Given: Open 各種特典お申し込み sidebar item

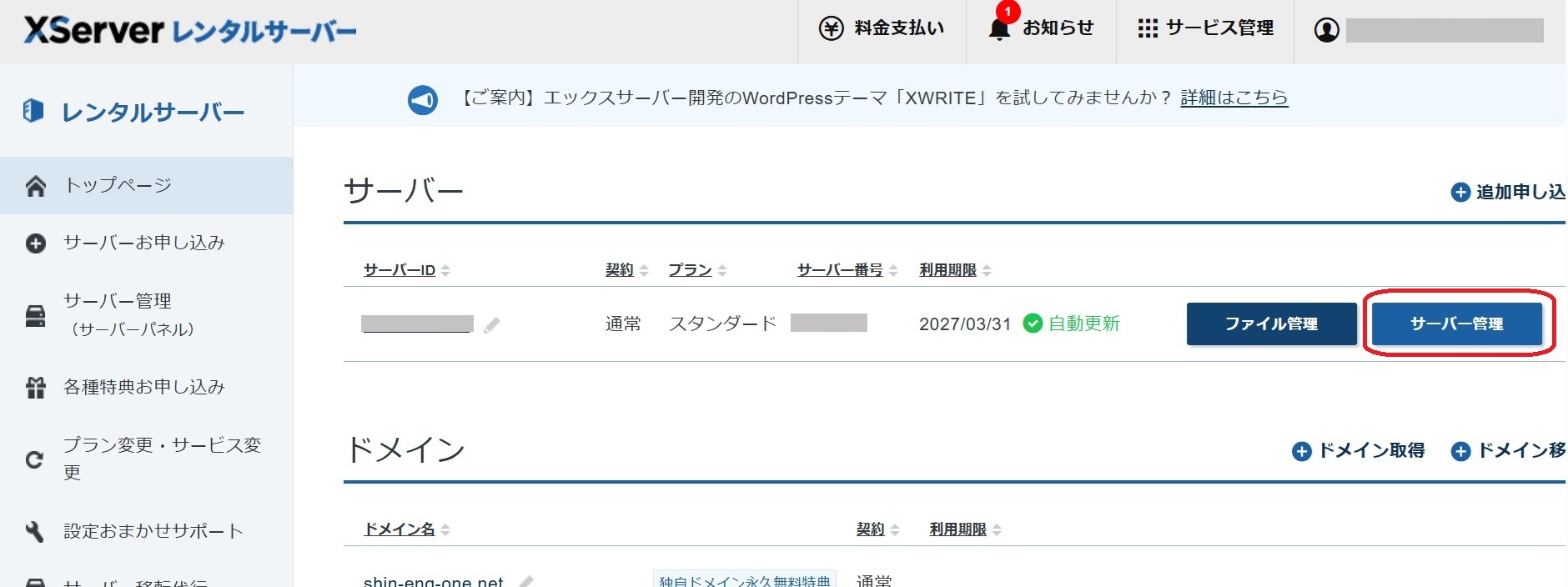Looking at the screenshot, I should click(x=146, y=387).
